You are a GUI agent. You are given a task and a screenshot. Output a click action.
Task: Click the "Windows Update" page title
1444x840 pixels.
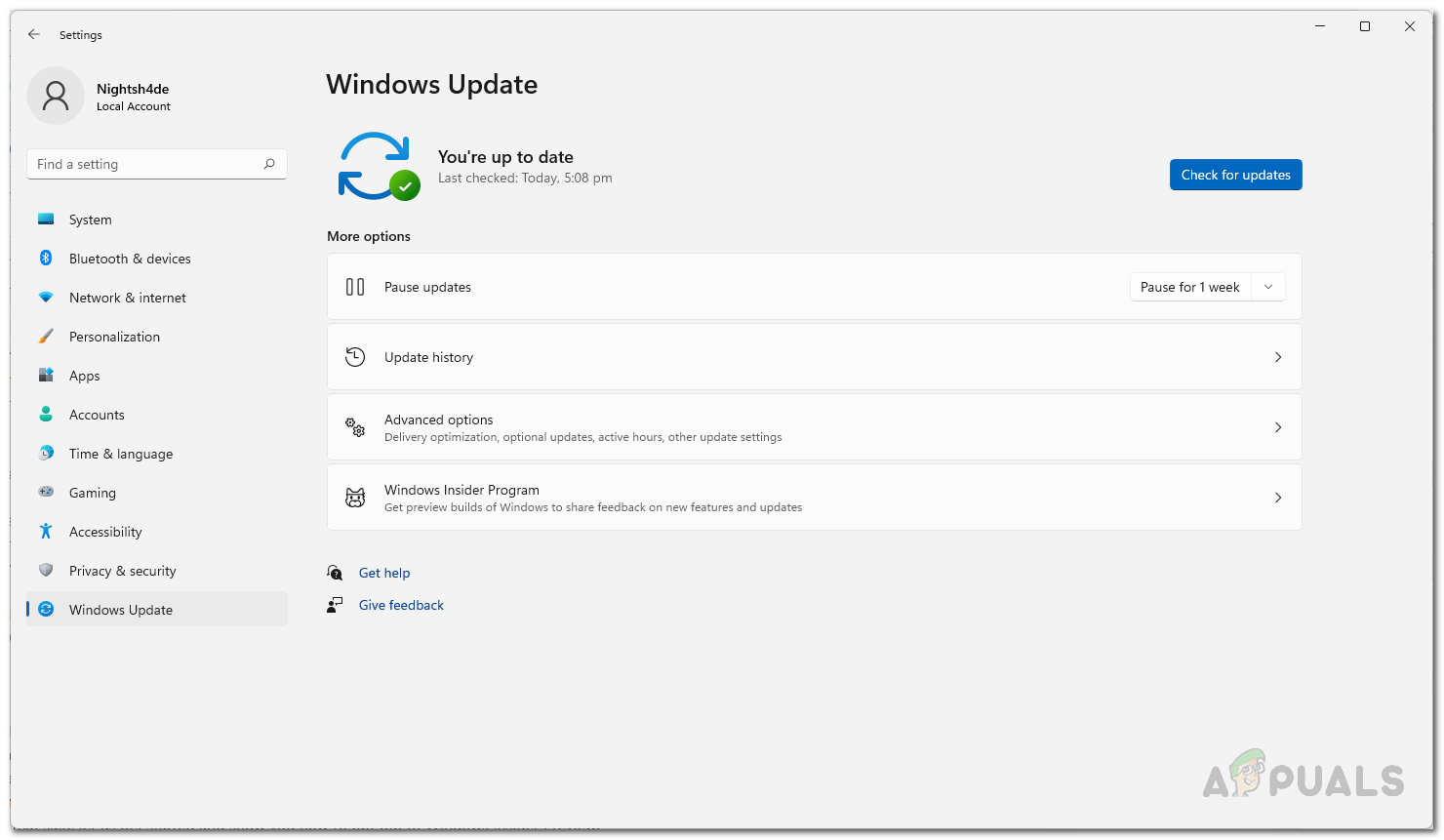tap(432, 84)
